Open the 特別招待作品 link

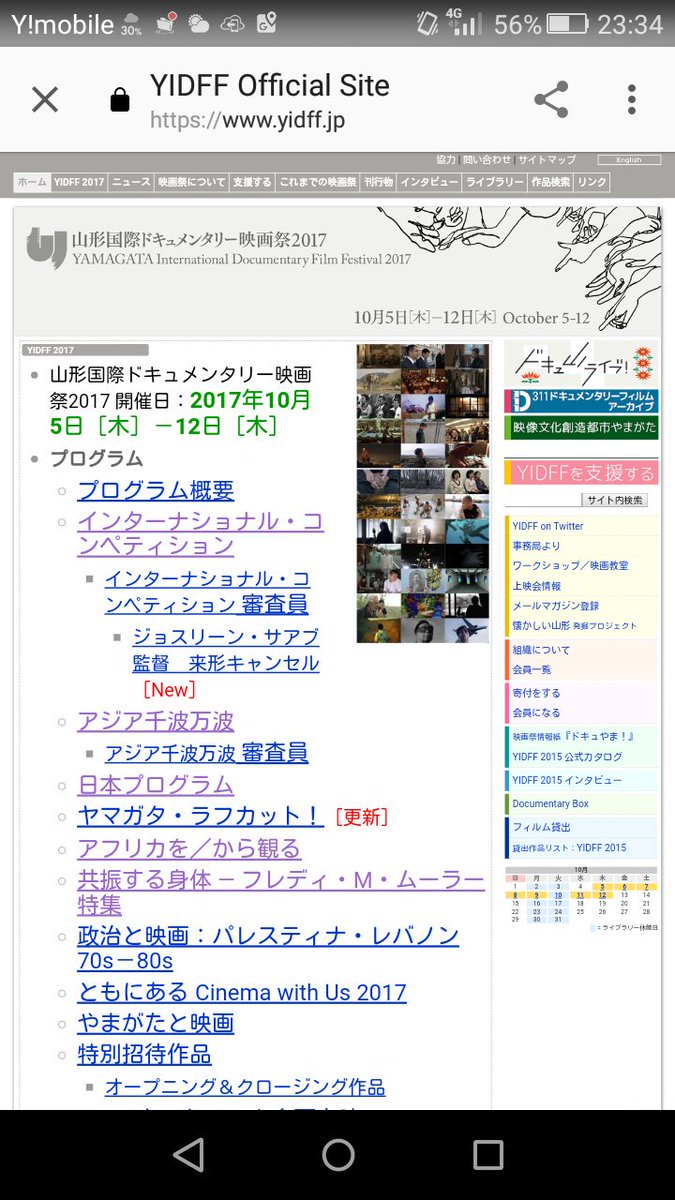tap(144, 1054)
